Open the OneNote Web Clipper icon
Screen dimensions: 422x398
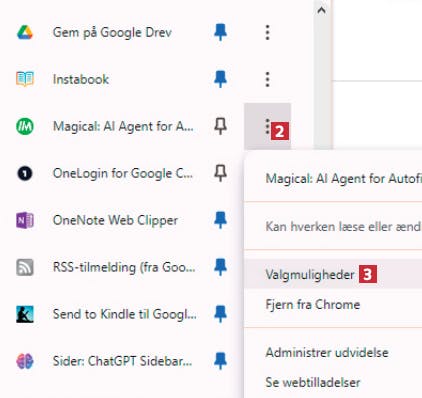pos(25,220)
